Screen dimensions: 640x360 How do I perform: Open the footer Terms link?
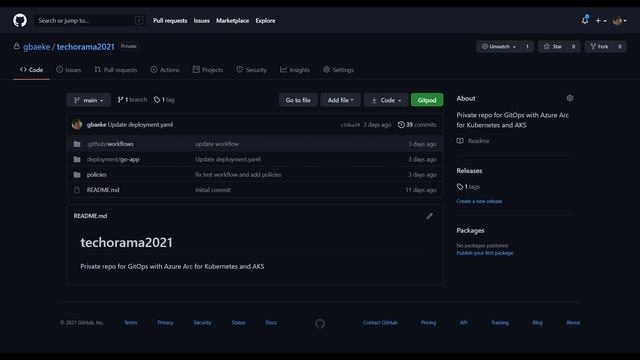click(131, 322)
